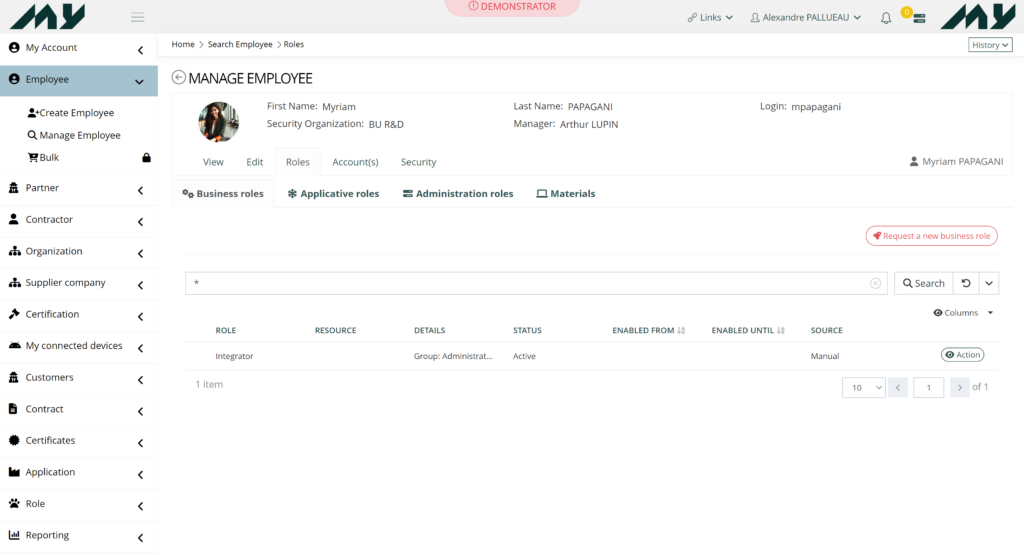1024x555 pixels.
Task: Click the back arrow beside Manage Employee
Action: click(179, 78)
